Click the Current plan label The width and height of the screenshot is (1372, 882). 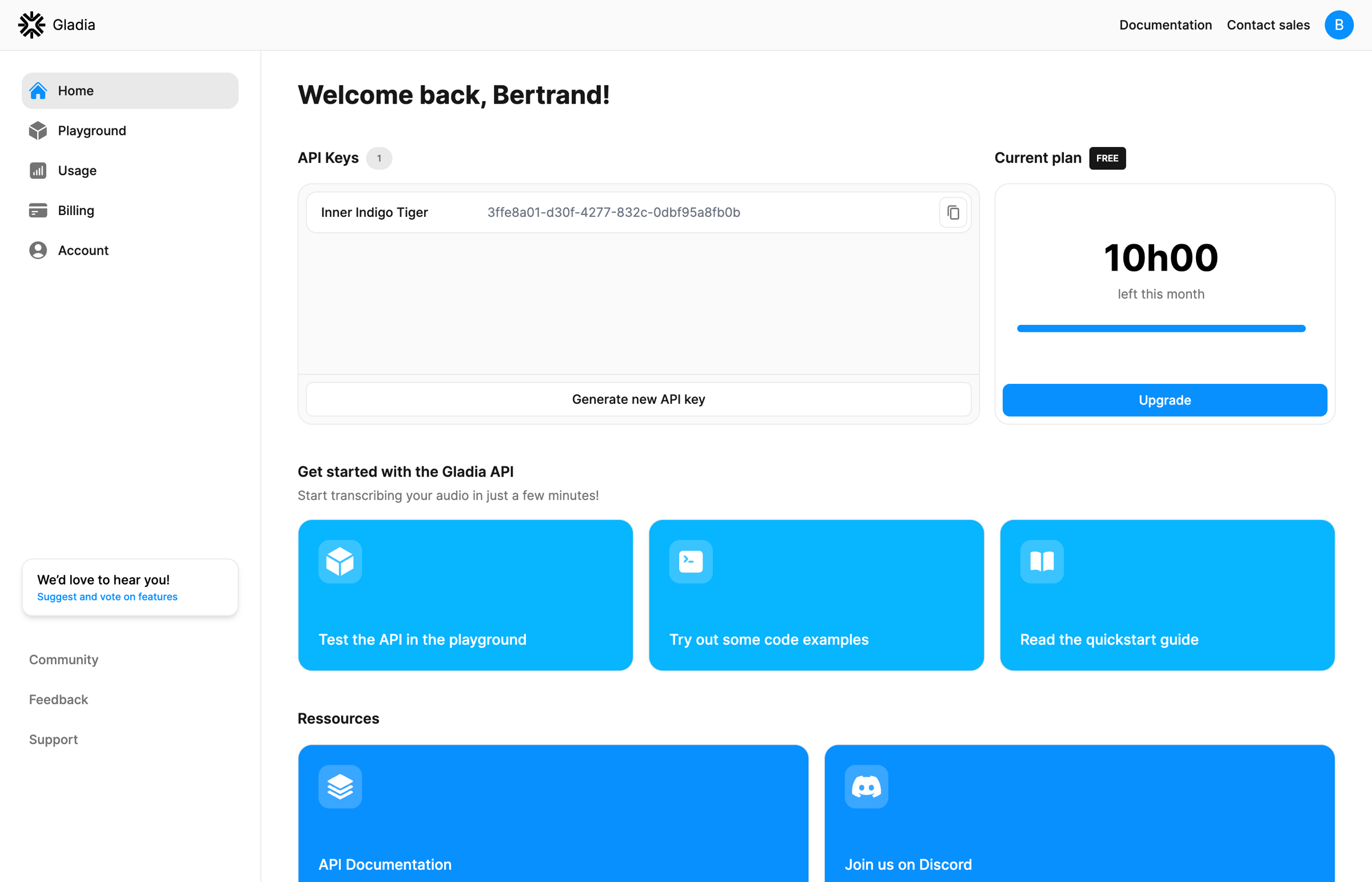[1038, 158]
